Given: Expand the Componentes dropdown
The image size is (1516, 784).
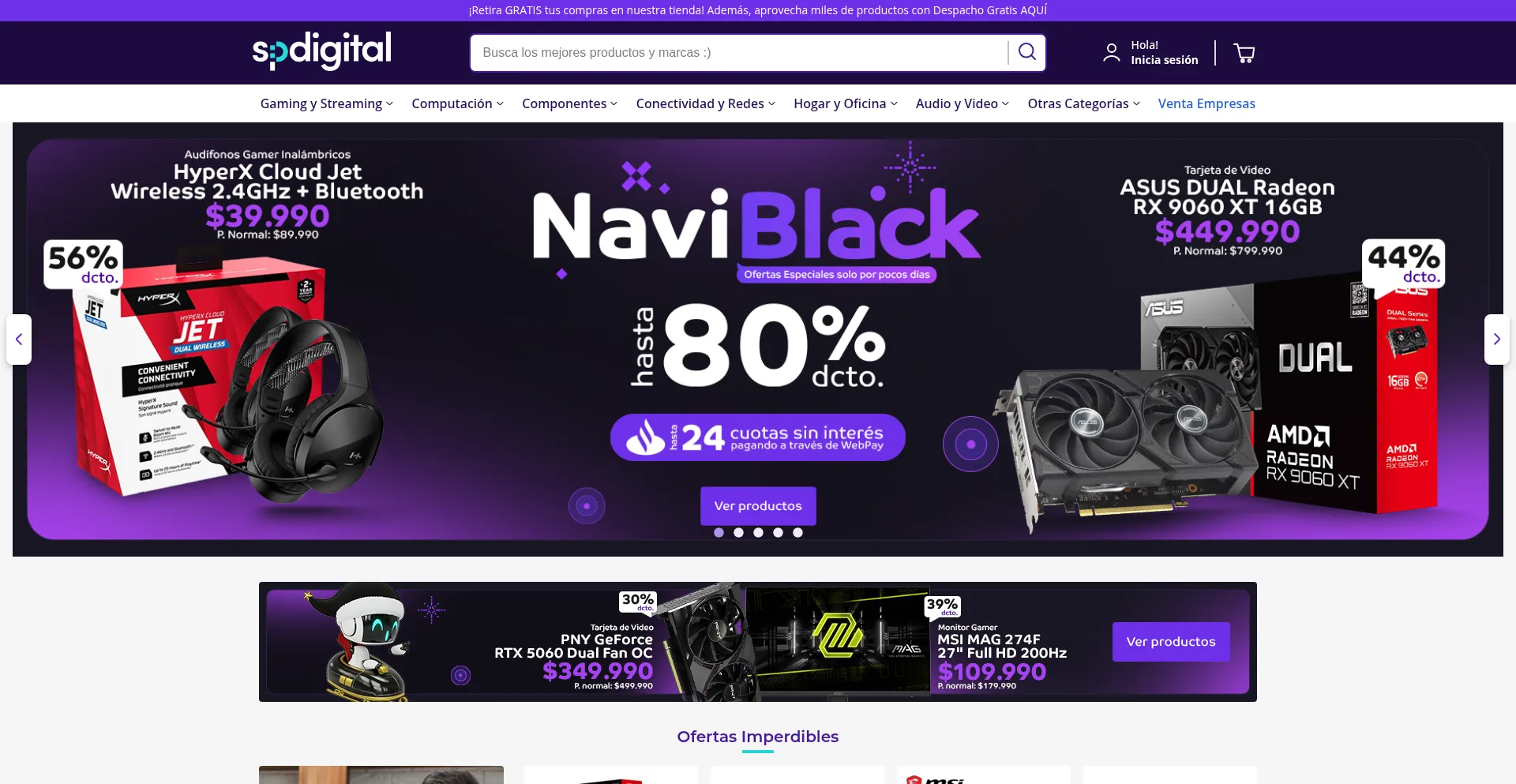Looking at the screenshot, I should tap(569, 103).
